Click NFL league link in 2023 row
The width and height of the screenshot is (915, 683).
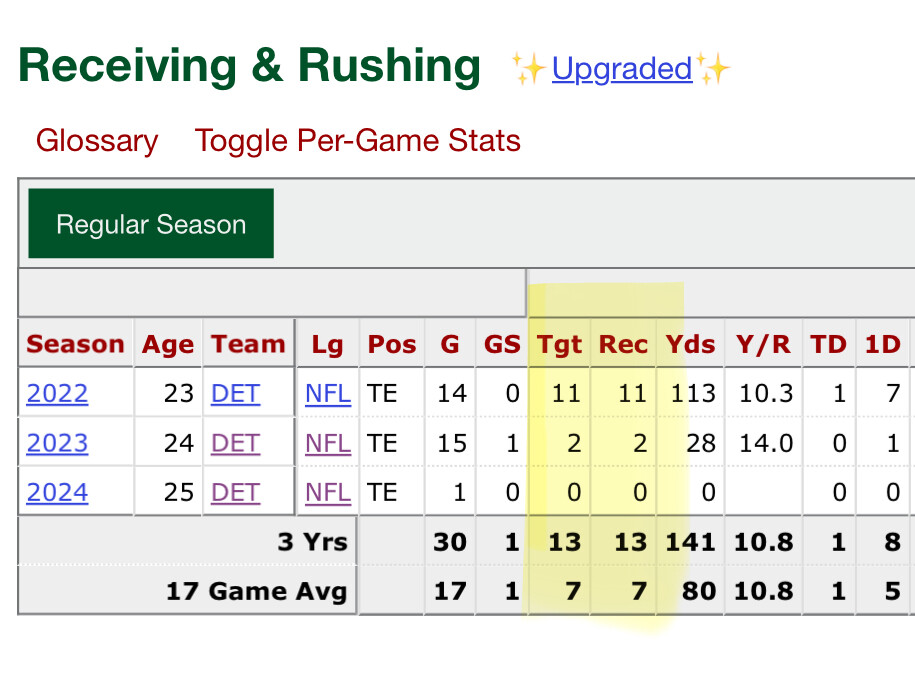point(328,443)
